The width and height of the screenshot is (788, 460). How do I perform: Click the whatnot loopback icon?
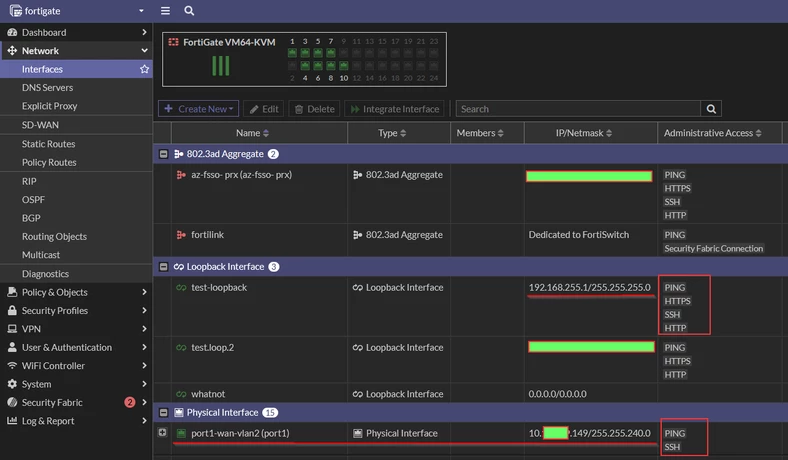pyautogui.click(x=181, y=394)
